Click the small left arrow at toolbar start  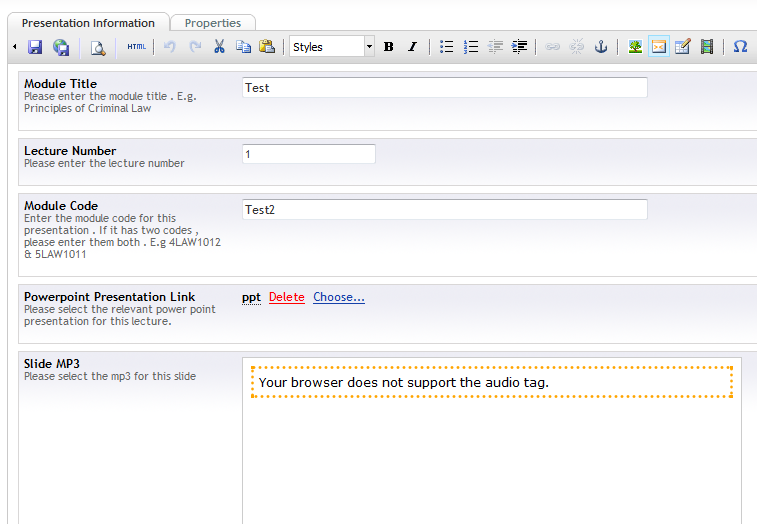click(15, 47)
